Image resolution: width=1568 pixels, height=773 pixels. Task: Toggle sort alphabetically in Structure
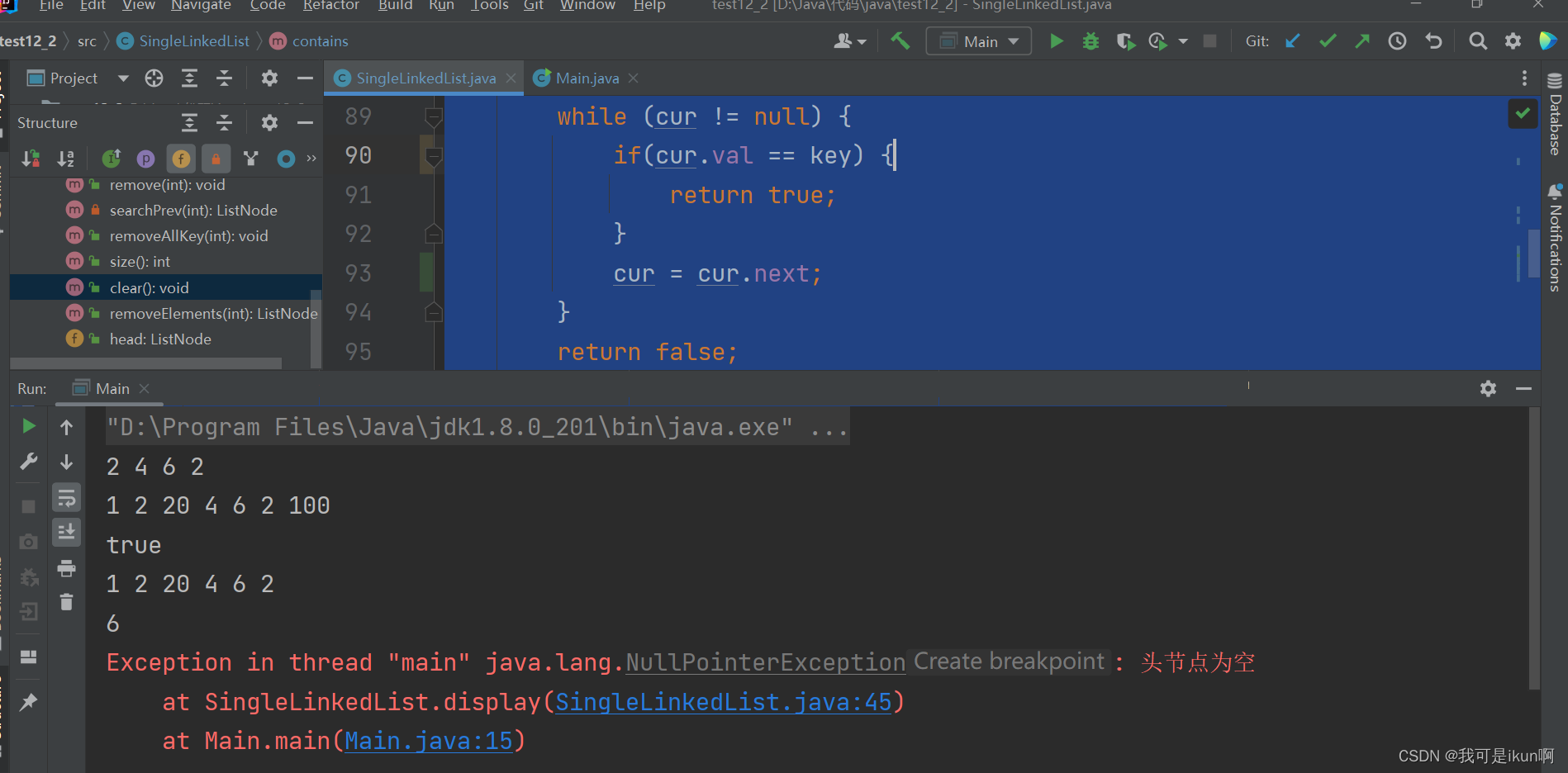[x=65, y=159]
